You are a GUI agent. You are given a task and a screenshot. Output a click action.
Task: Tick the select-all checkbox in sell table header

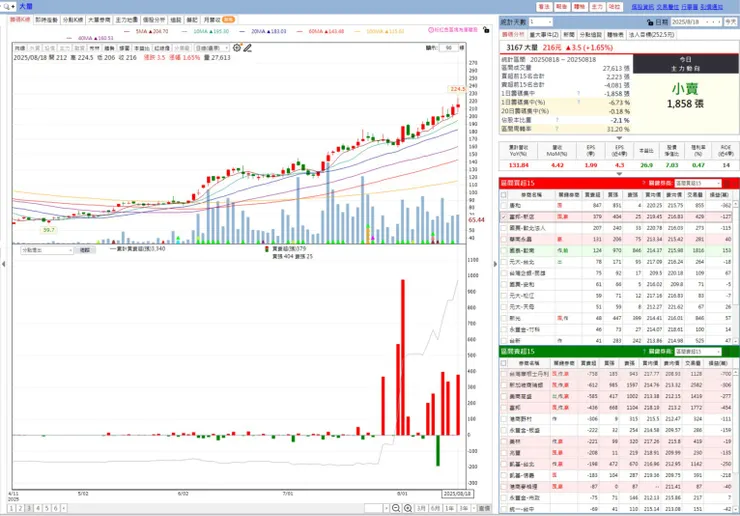click(504, 363)
